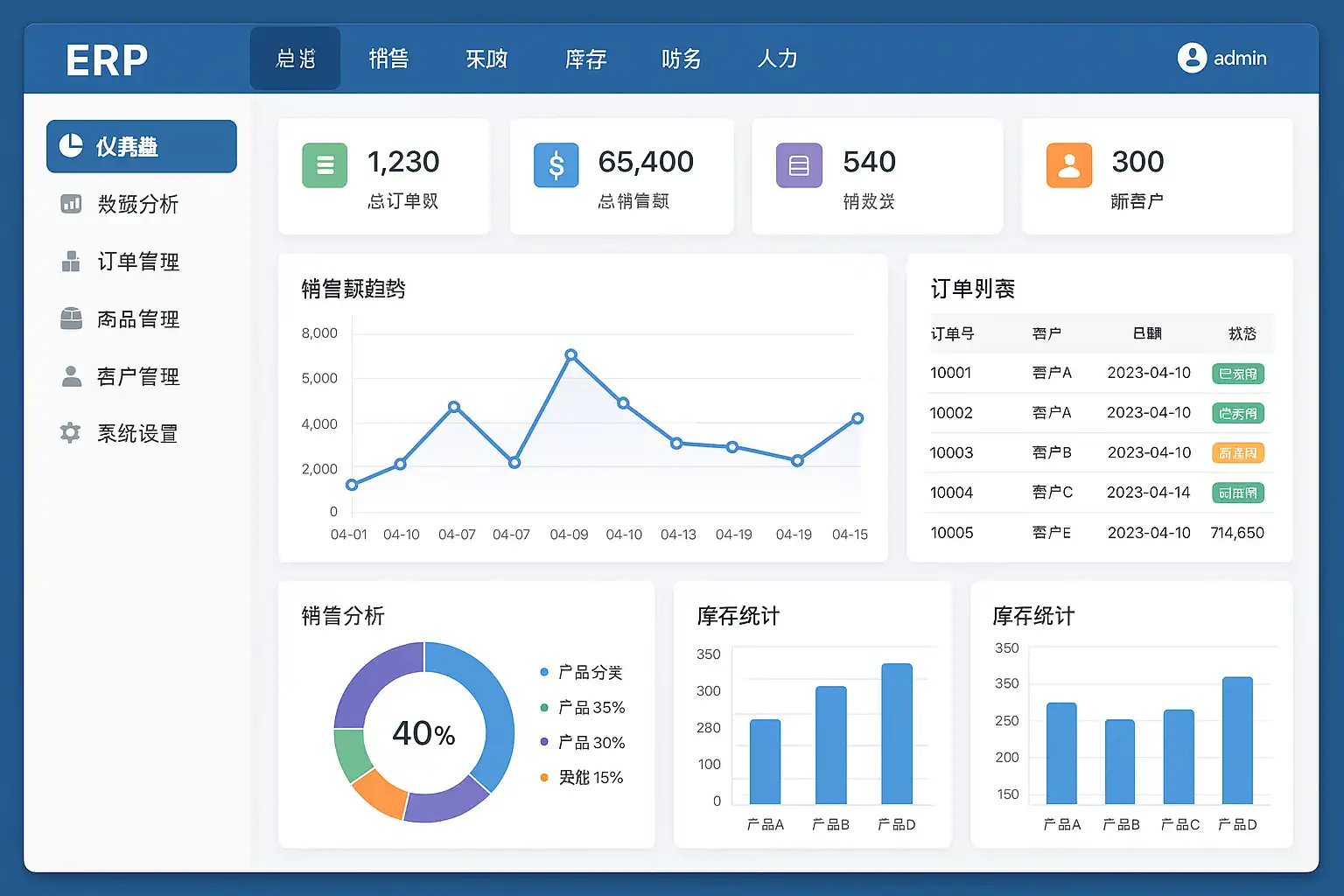This screenshot has height=896, width=1344.
Task: Switch to the 库存 top navigation tab
Action: [585, 59]
